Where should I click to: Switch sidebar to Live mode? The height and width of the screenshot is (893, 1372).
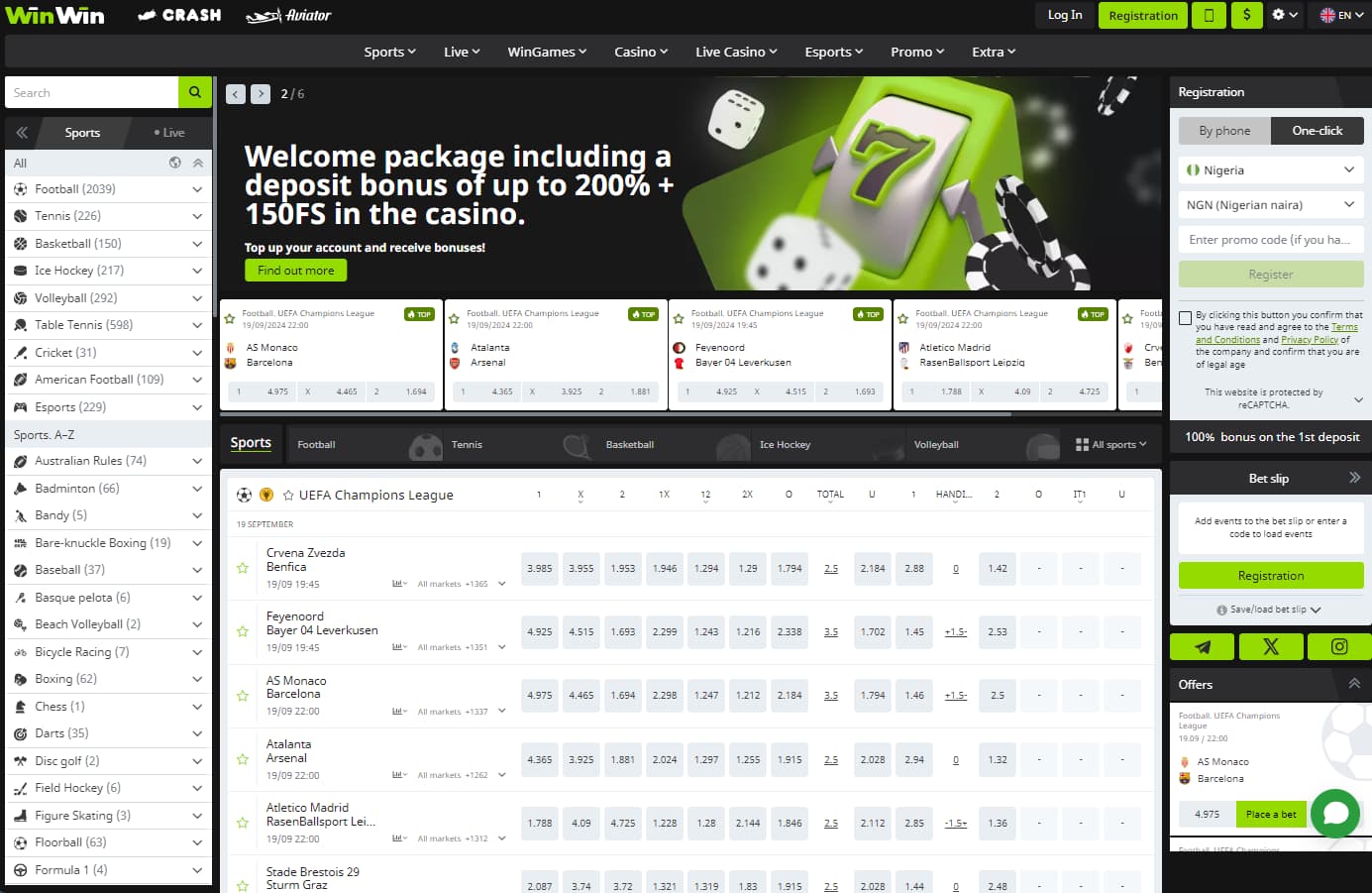click(x=169, y=132)
